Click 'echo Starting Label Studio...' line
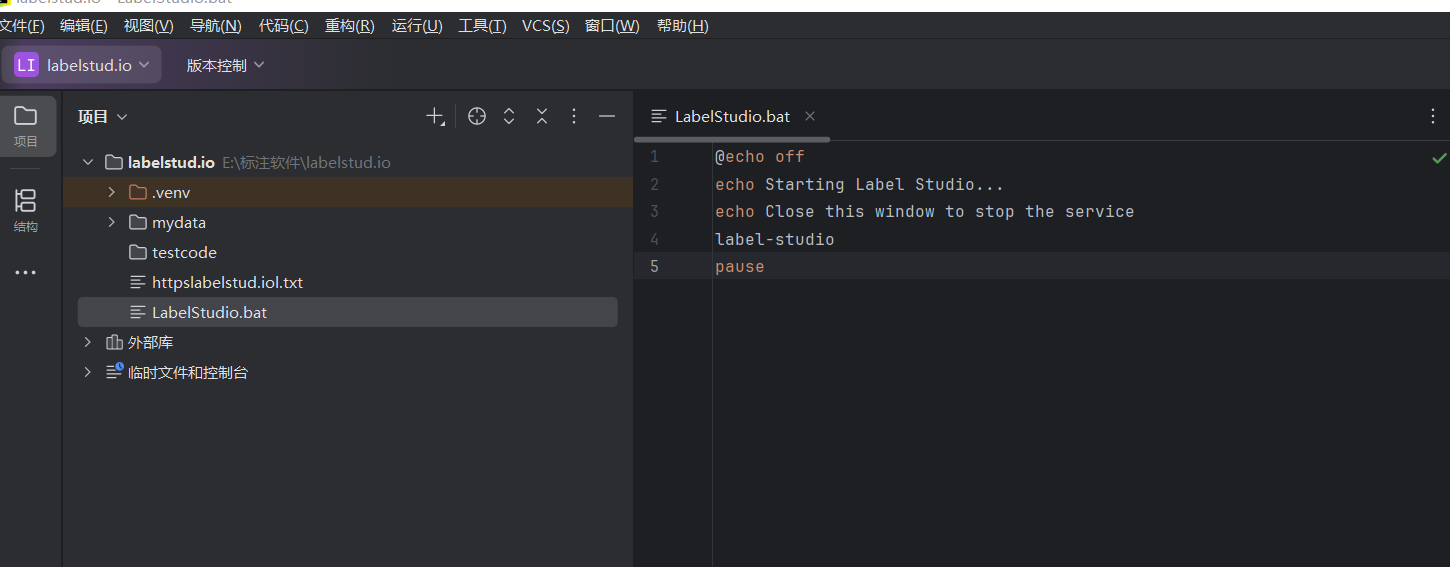 pyautogui.click(x=859, y=184)
